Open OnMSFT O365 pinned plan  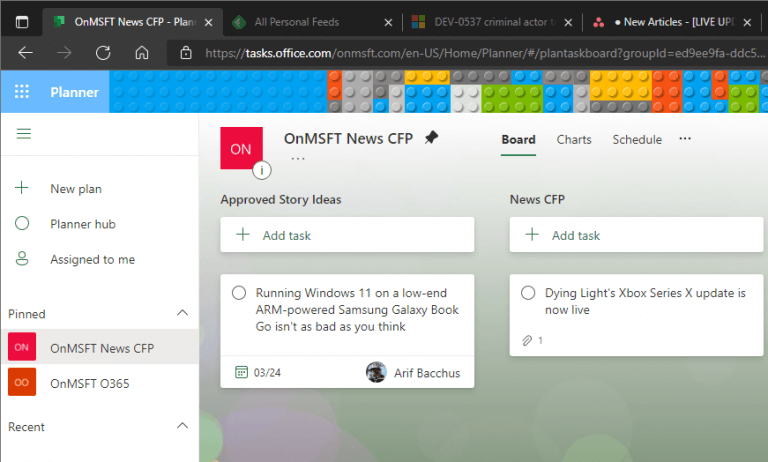click(99, 382)
